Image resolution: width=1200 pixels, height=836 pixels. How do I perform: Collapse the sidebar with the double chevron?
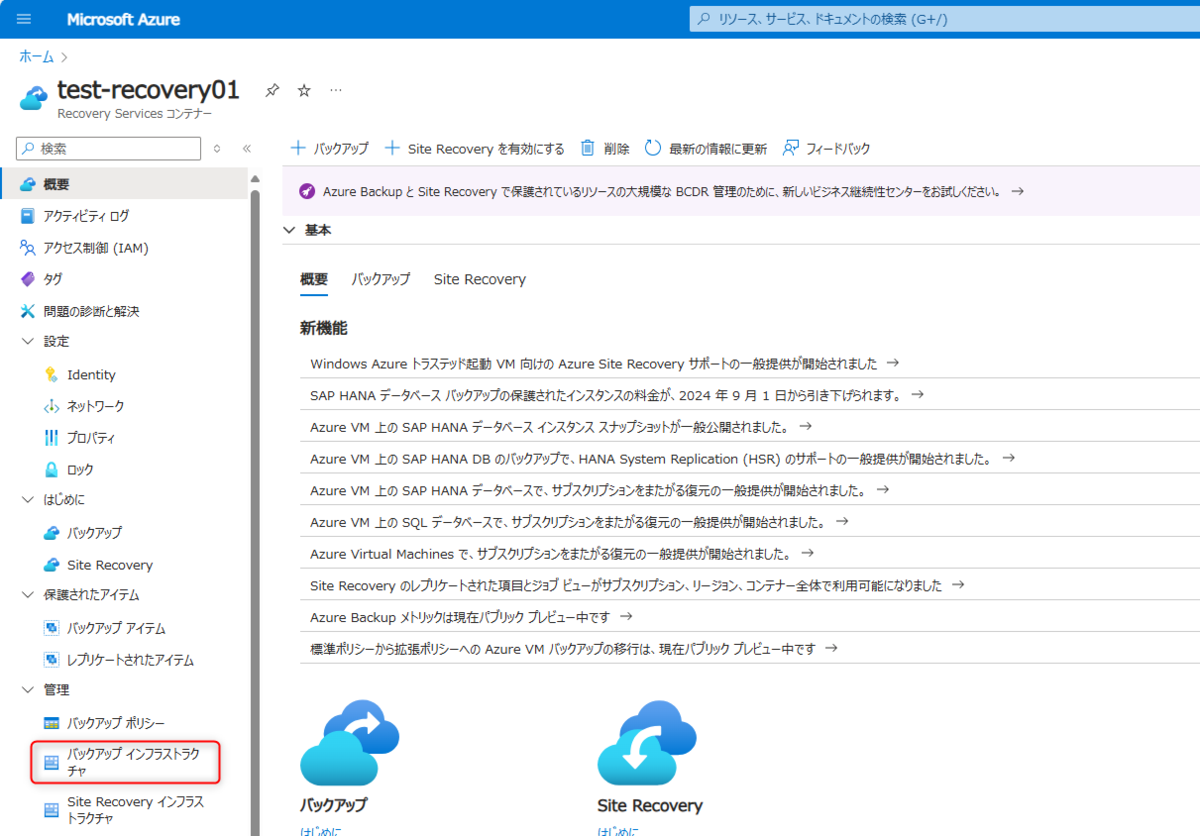pyautogui.click(x=247, y=148)
